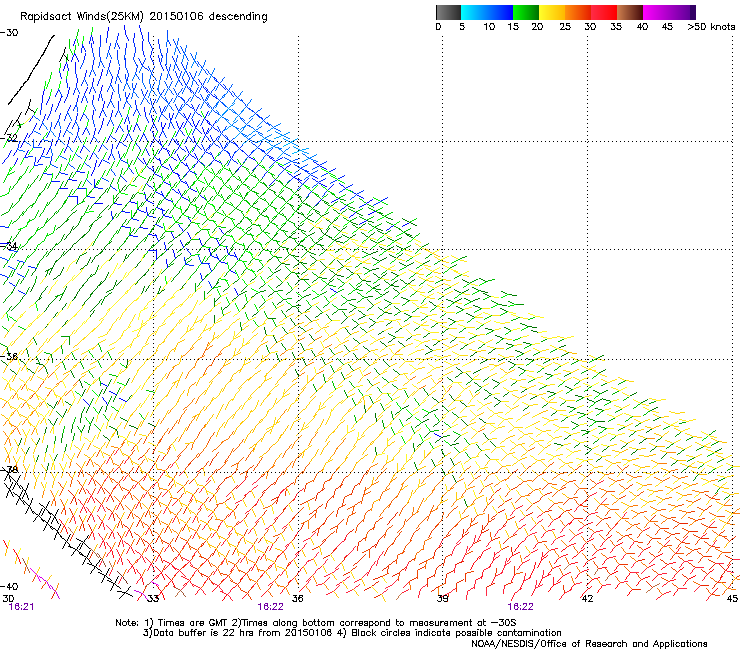
Task: Select the magenta-purple 40-50 knots legend band
Action: coord(669,12)
